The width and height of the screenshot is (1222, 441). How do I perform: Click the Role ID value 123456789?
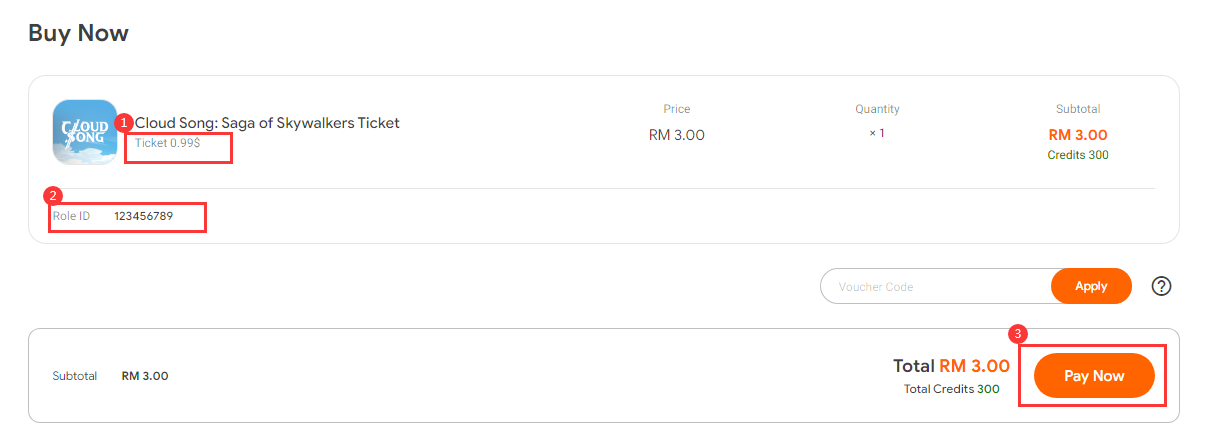144,216
